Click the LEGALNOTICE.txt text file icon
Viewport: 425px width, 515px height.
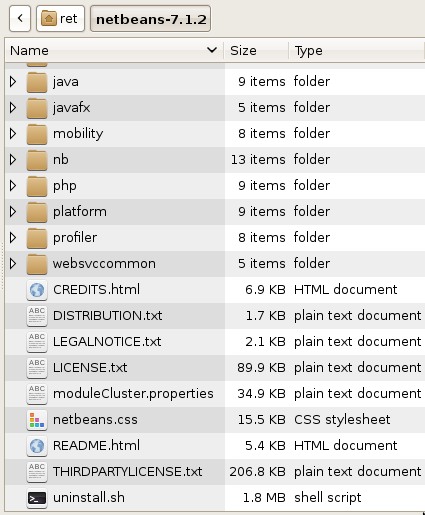coord(37,342)
